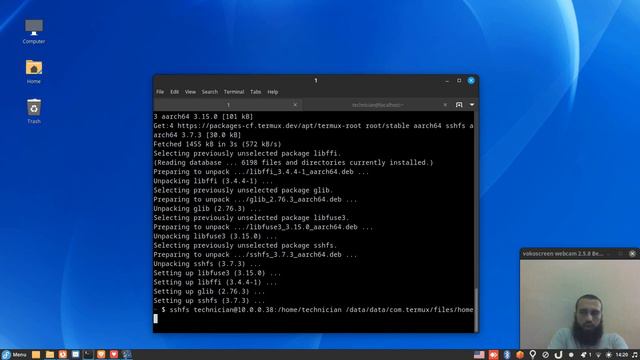Click the red tray icon beside the flag

pyautogui.click(x=493, y=355)
